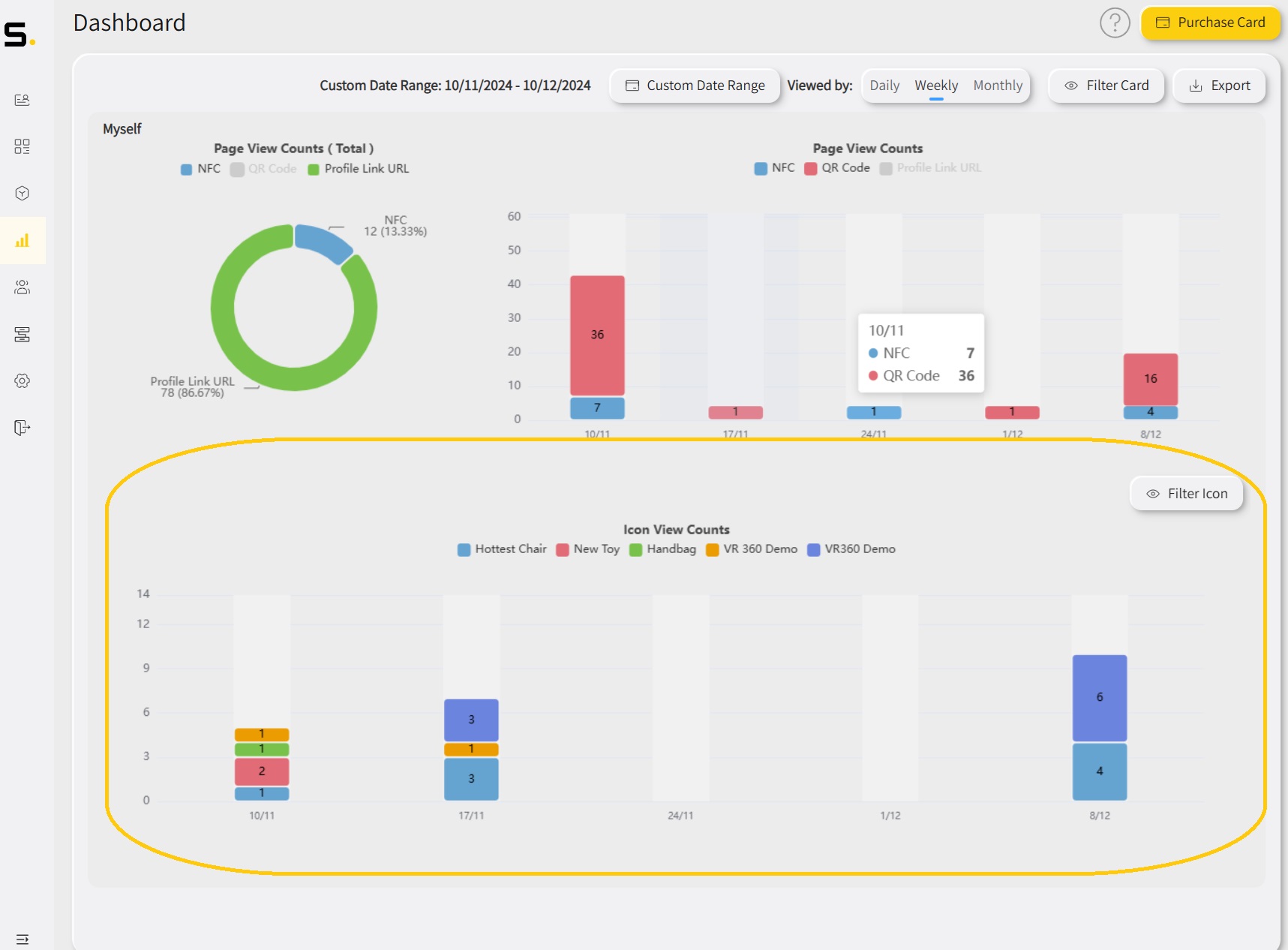This screenshot has width=1288, height=950.
Task: Expand the sidebar using the bottom arrow icon
Action: 23,939
